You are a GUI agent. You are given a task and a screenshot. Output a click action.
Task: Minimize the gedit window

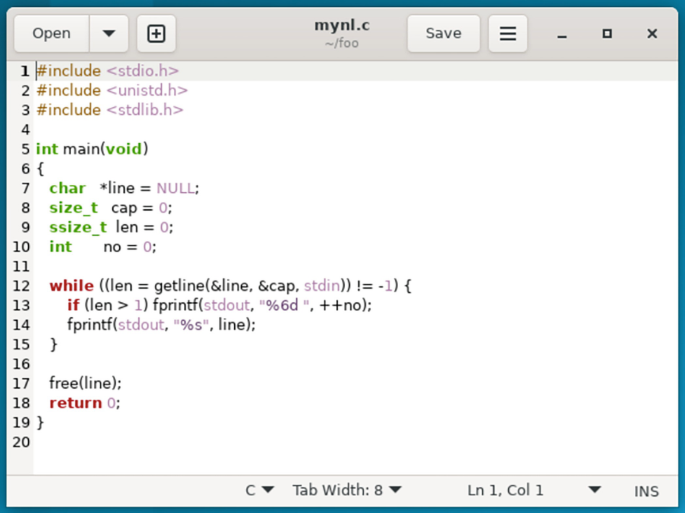[562, 34]
